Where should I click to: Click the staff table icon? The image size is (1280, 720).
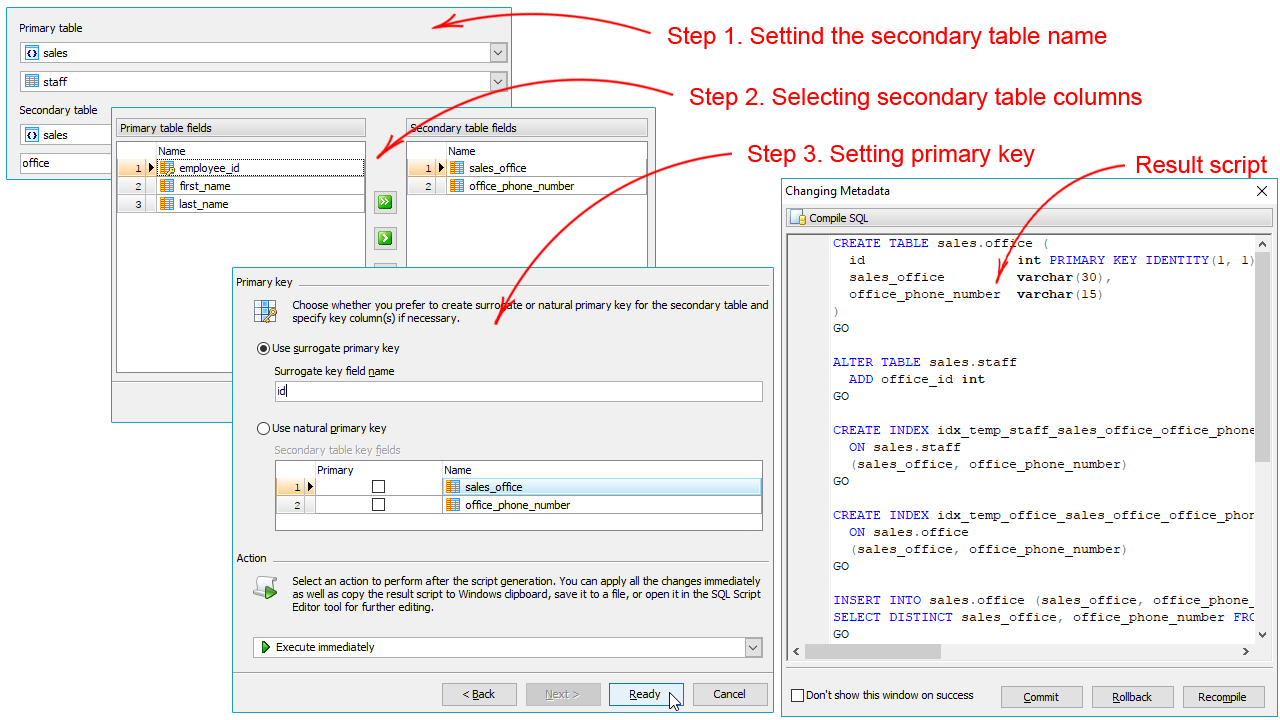31,81
